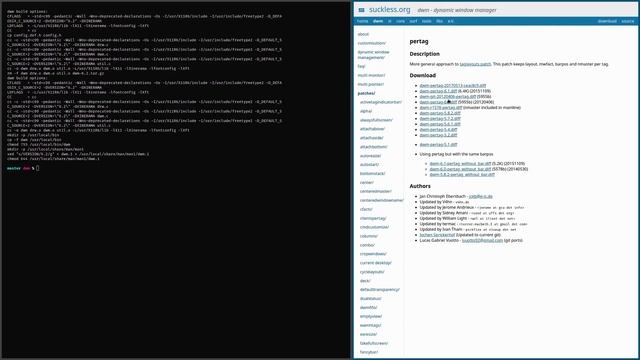Download dwm-5.8.2-pertag_without_bar.diff
The width and height of the screenshot is (640, 360).
(x=462, y=175)
